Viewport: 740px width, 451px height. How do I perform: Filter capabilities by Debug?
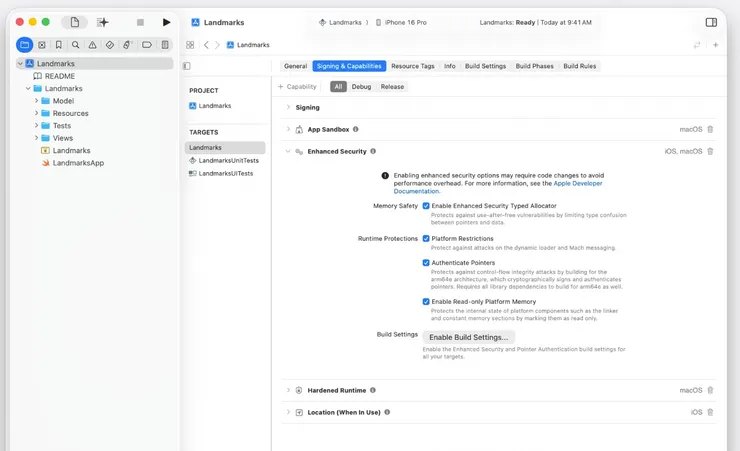pyautogui.click(x=361, y=87)
